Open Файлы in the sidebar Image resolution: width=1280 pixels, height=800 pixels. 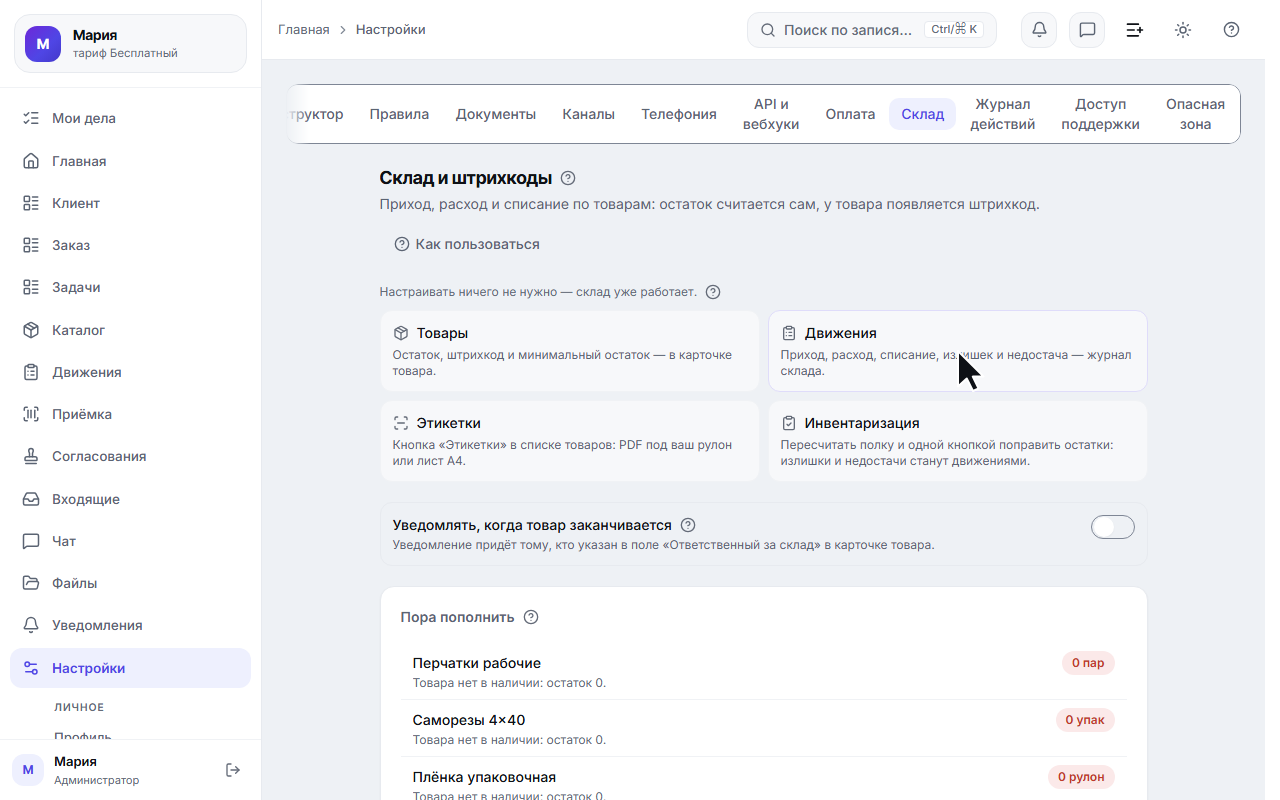tap(130, 583)
